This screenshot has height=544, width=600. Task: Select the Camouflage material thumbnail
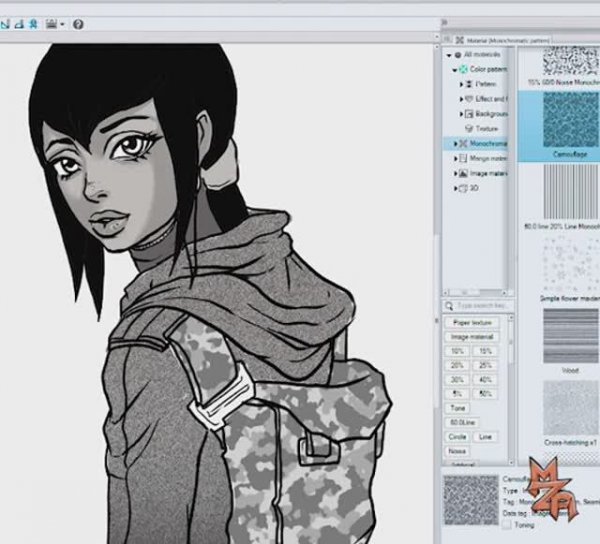571,120
